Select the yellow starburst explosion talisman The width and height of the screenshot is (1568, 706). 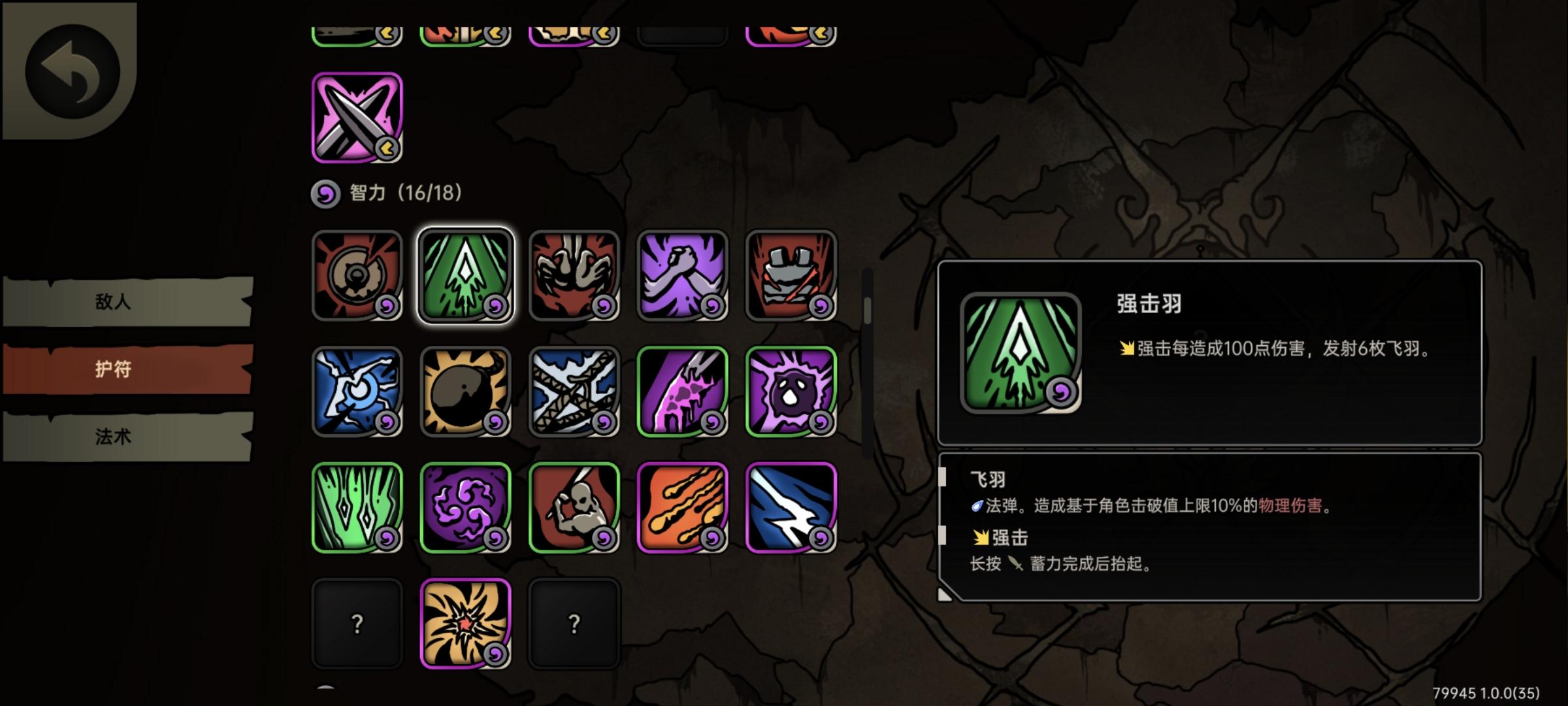point(465,624)
